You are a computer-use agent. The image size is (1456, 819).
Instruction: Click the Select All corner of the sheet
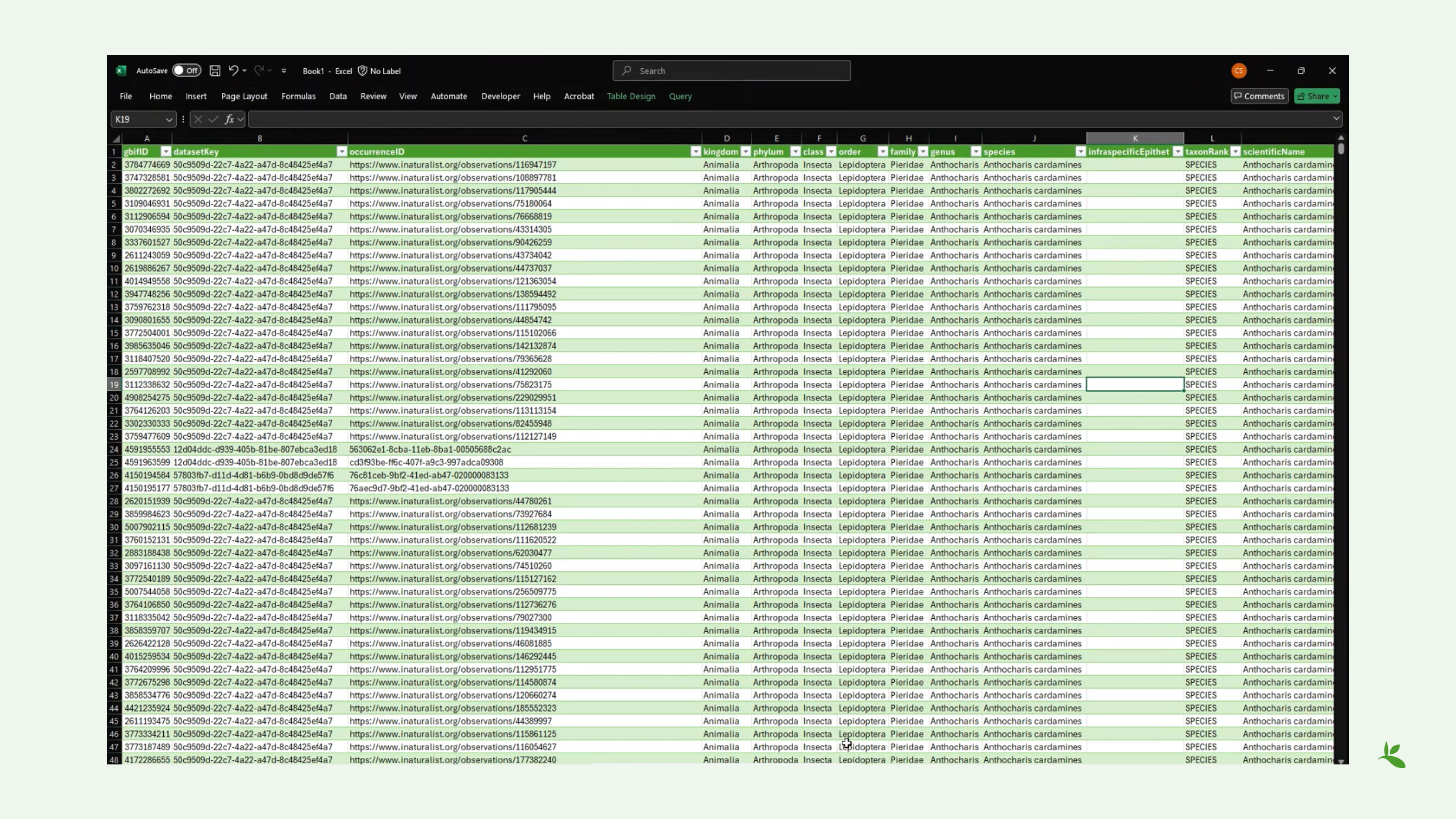(x=115, y=139)
